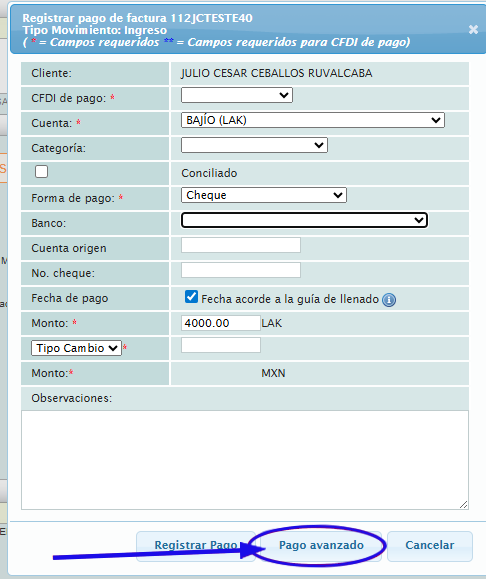This screenshot has height=579, width=486.
Task: Click the exchange rate input field
Action: pos(221,345)
